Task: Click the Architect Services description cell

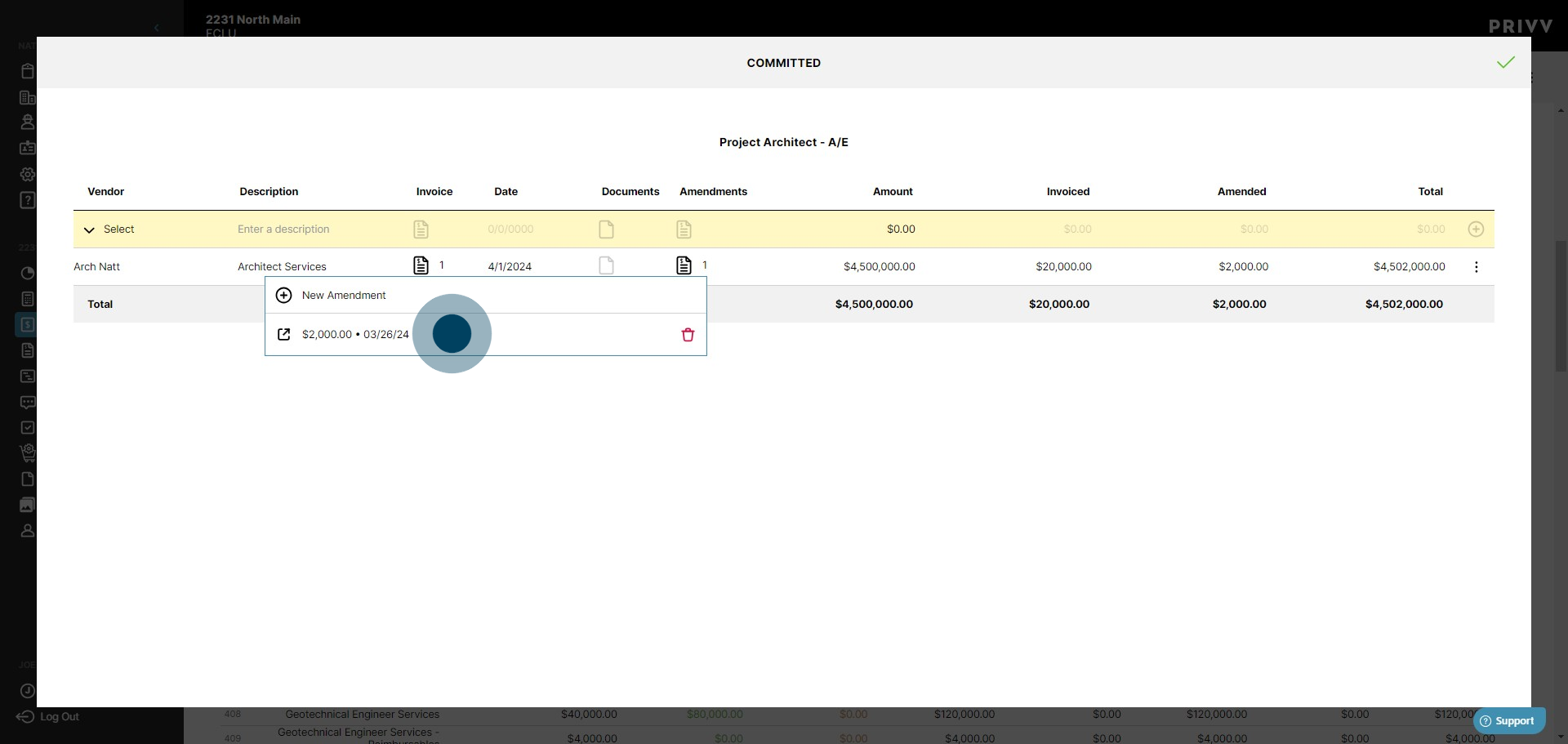Action: click(282, 267)
